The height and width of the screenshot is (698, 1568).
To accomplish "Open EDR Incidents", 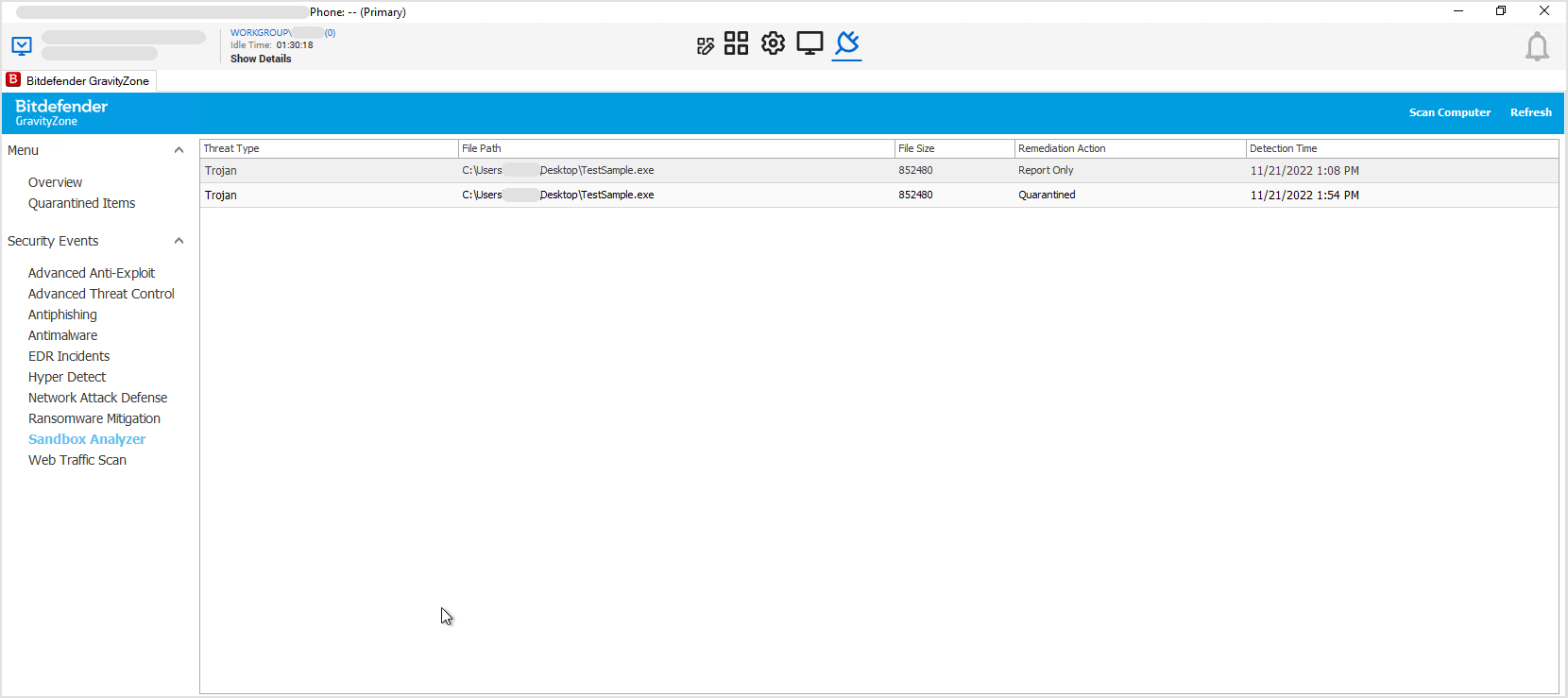I will [x=69, y=356].
